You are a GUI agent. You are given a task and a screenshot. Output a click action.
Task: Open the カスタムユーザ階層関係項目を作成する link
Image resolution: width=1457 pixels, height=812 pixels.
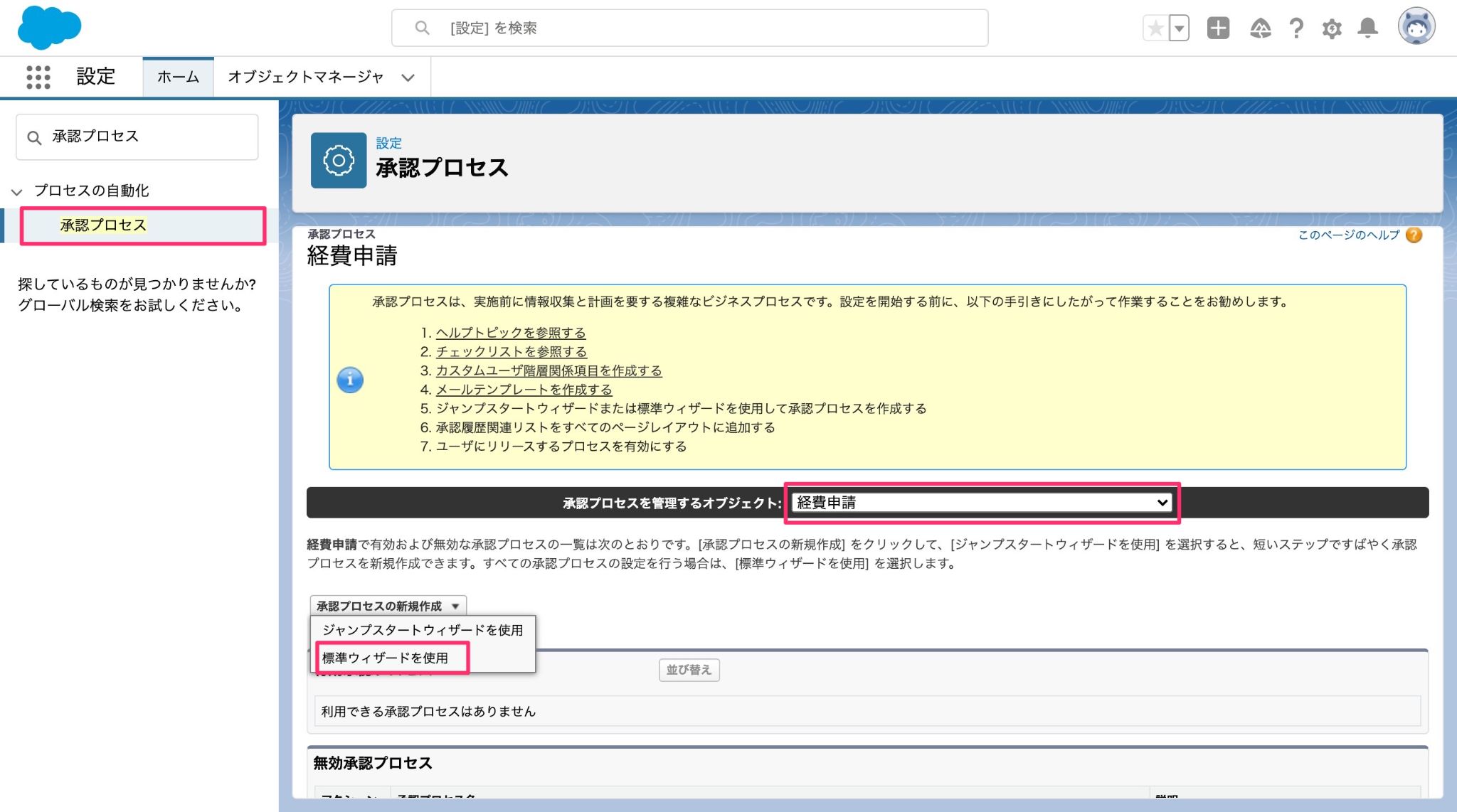(549, 371)
